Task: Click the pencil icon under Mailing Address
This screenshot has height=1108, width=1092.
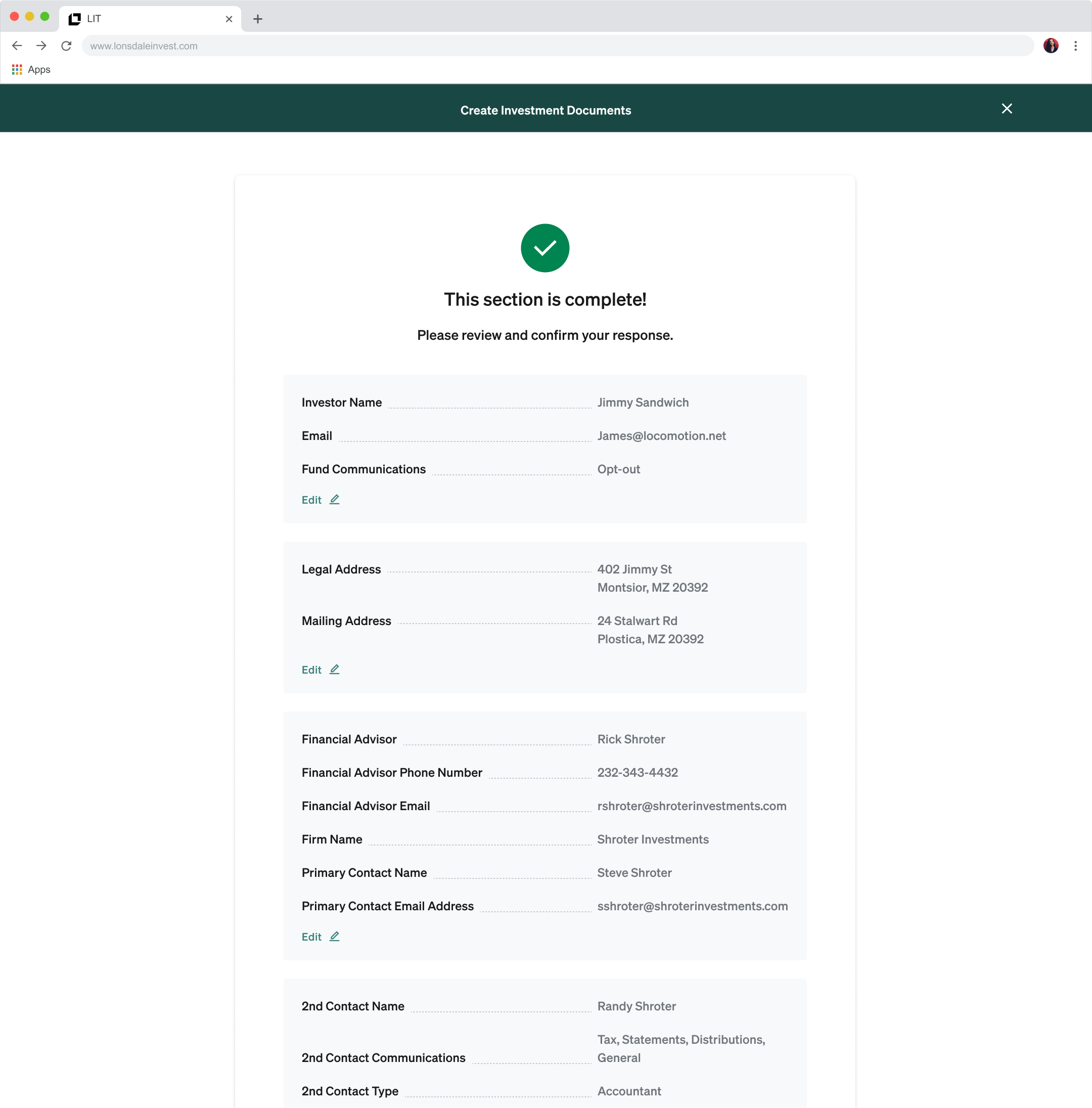Action: click(x=335, y=669)
